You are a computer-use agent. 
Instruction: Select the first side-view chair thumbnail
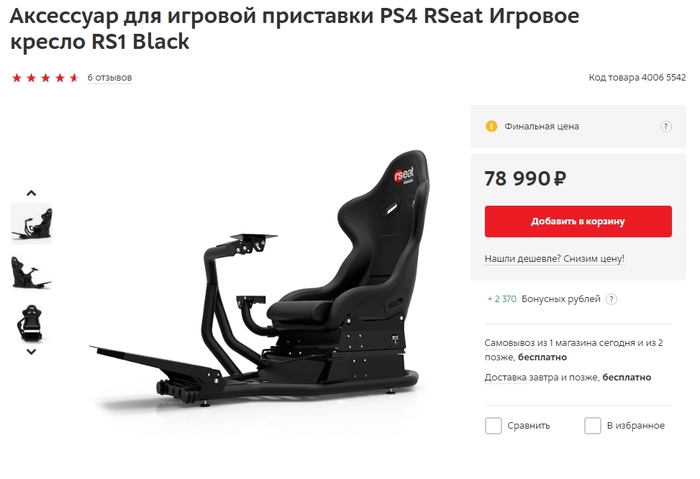click(32, 224)
